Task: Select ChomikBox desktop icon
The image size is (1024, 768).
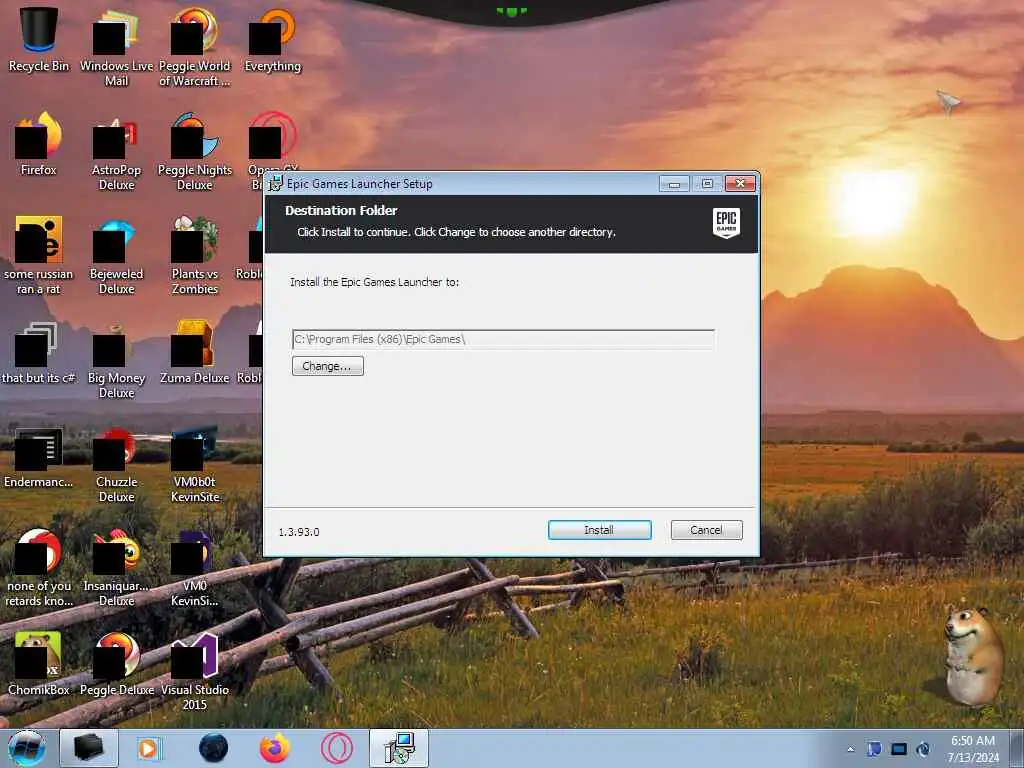Action: click(x=39, y=664)
